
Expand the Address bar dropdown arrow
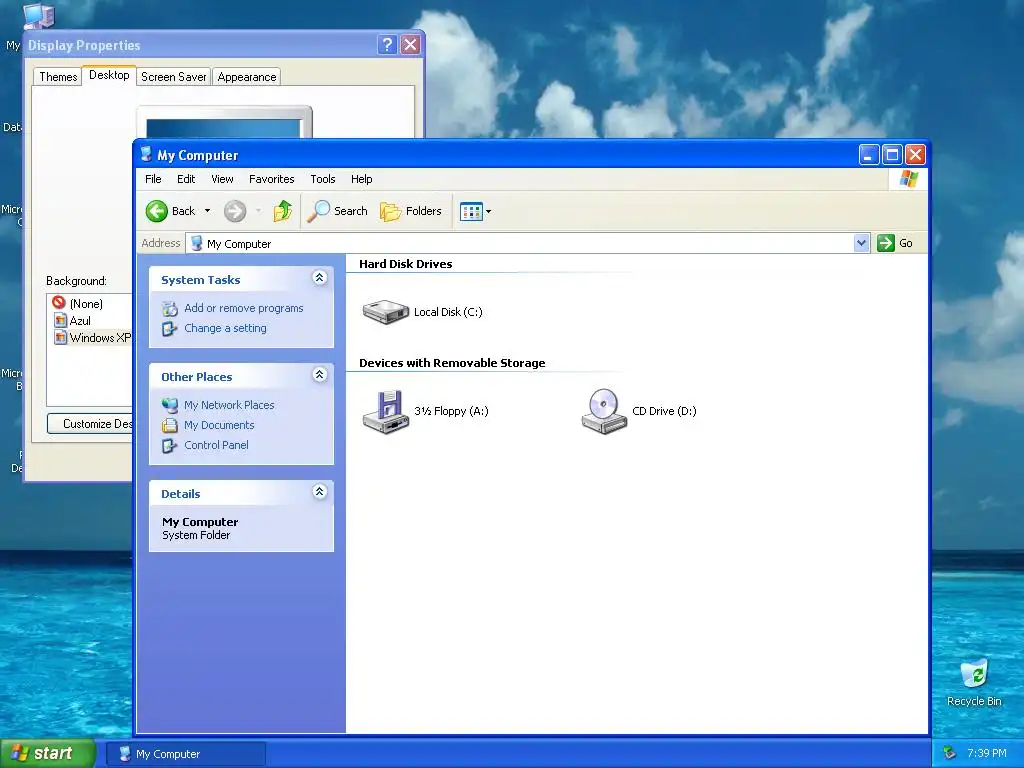coord(861,243)
